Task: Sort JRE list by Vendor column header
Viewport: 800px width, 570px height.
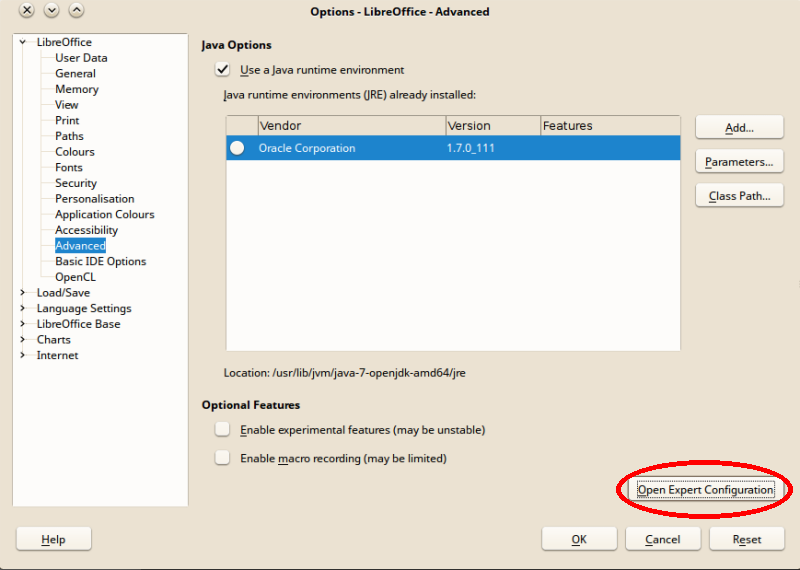Action: pos(350,126)
